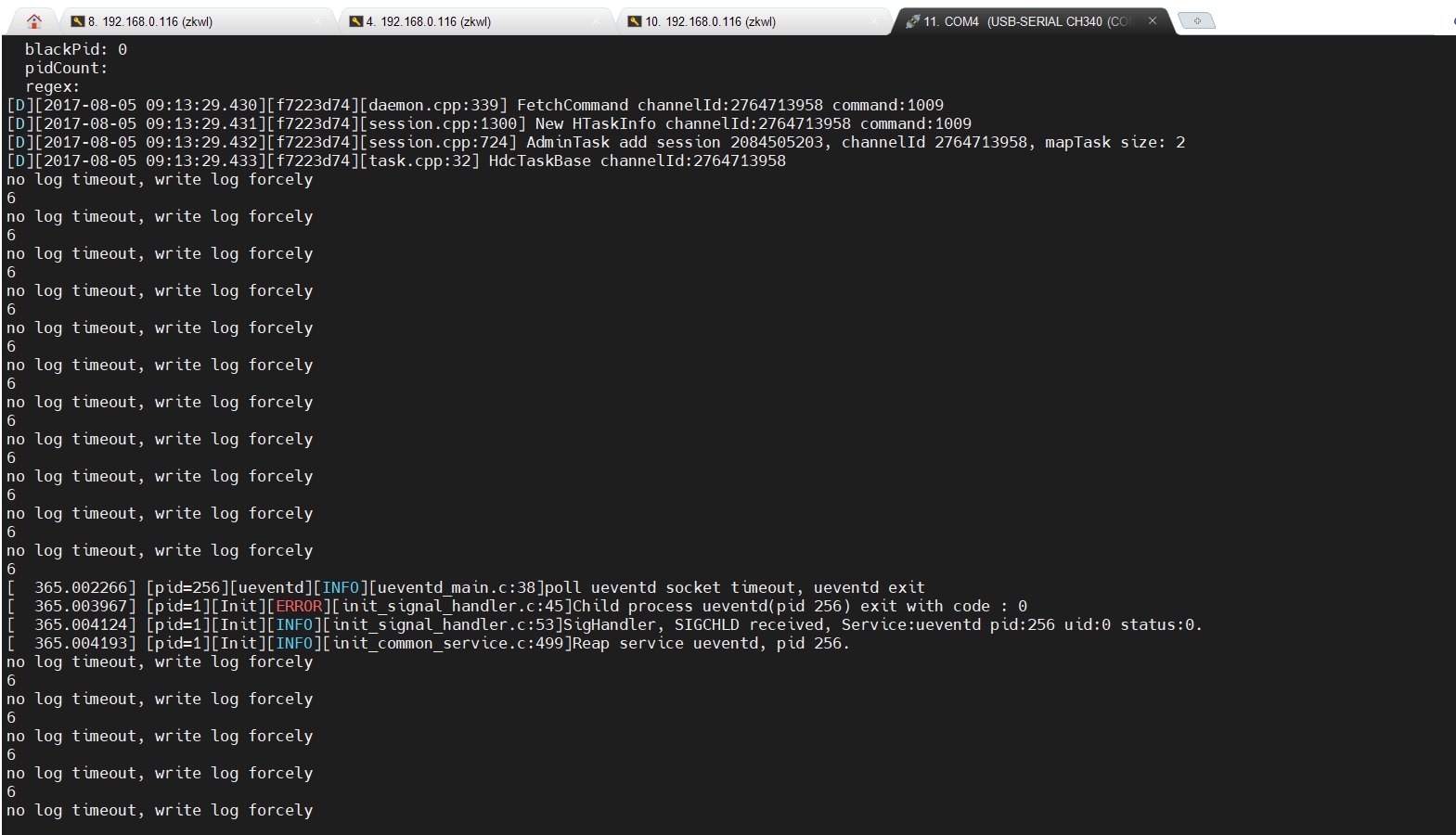Close the COM4 USB-SERIAL tab
This screenshot has height=835, width=1456.
(x=1153, y=20)
